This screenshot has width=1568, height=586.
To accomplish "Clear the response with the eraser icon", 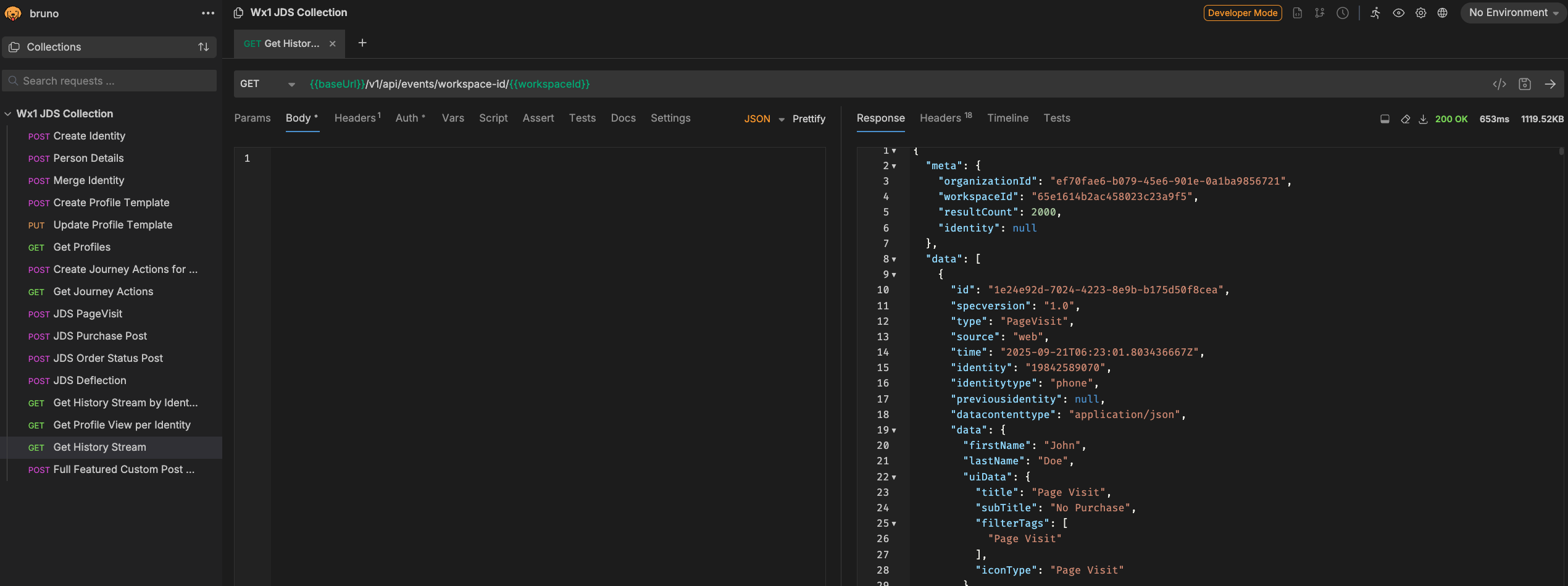I will [x=1405, y=119].
